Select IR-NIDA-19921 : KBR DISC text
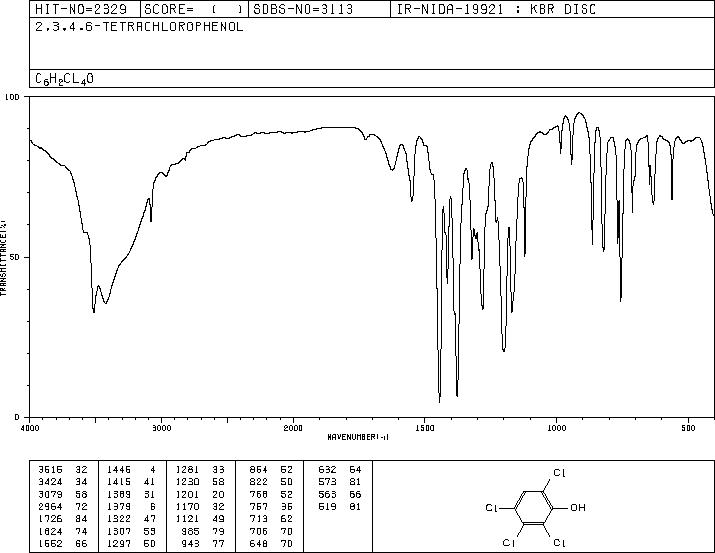The height and width of the screenshot is (553, 715). 496,9
